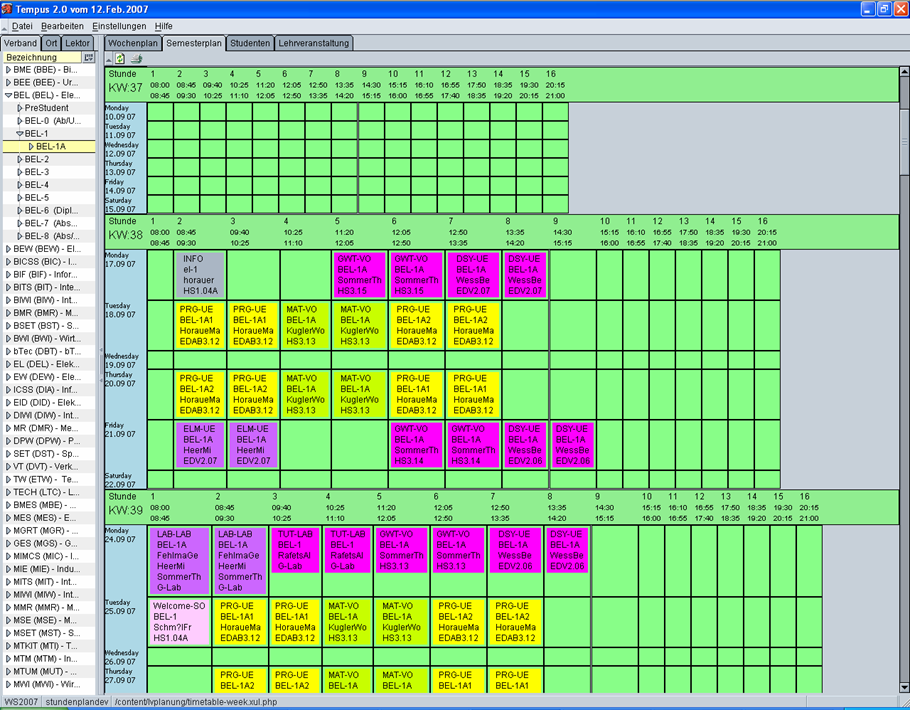910x710 pixels.
Task: Switch to the Lehrveranstaltung tab
Action: (x=314, y=44)
